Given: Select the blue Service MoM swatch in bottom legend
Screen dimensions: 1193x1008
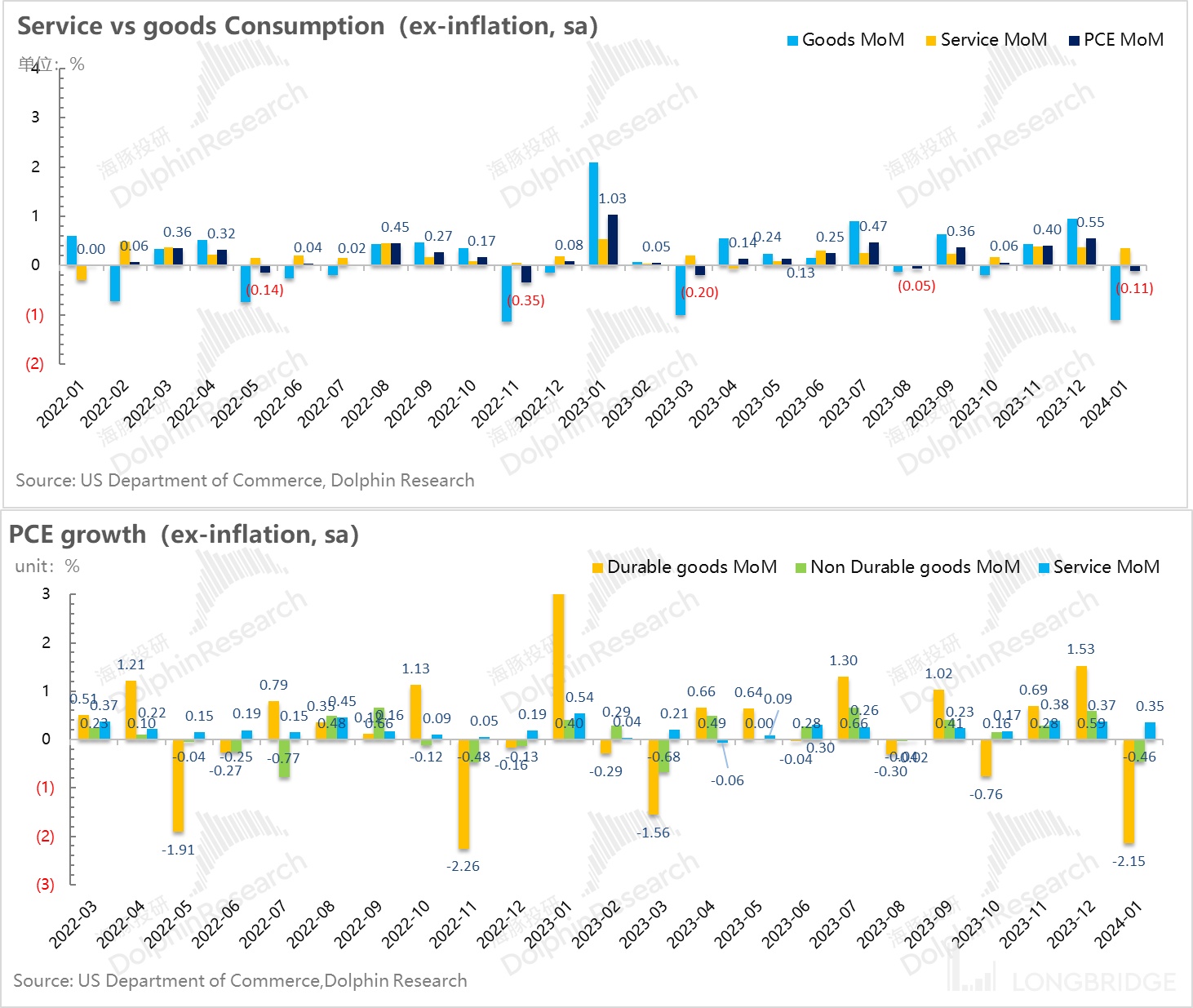Looking at the screenshot, I should click(1044, 568).
